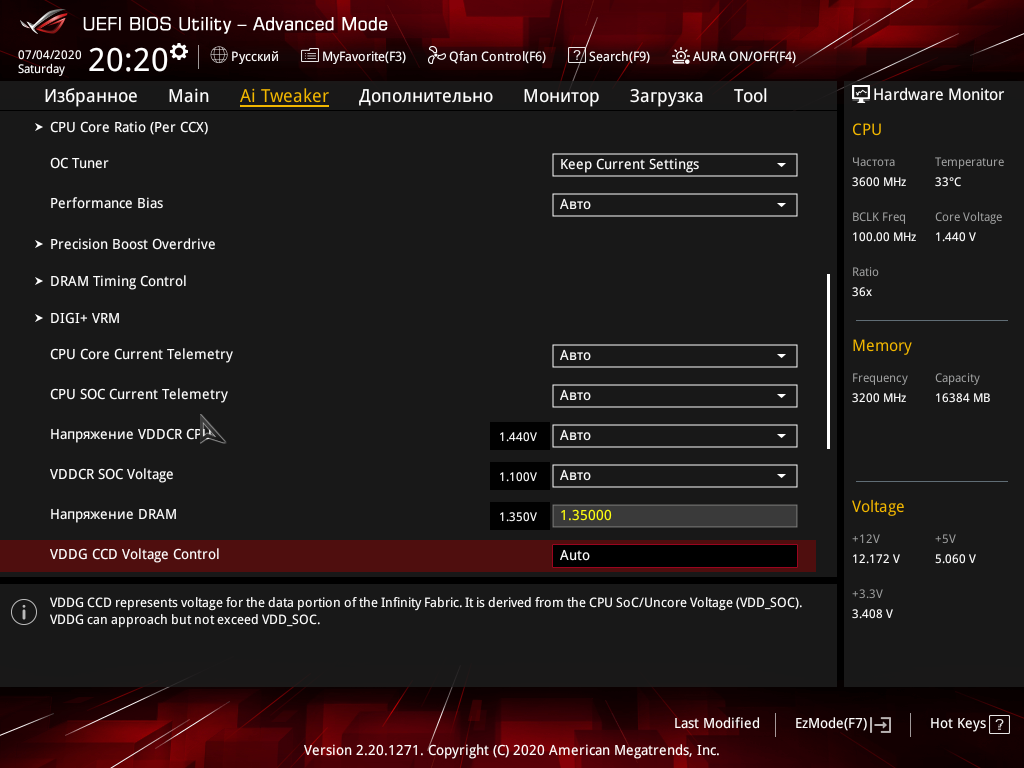
Task: Click the 33°C temperature value
Action: tap(948, 182)
